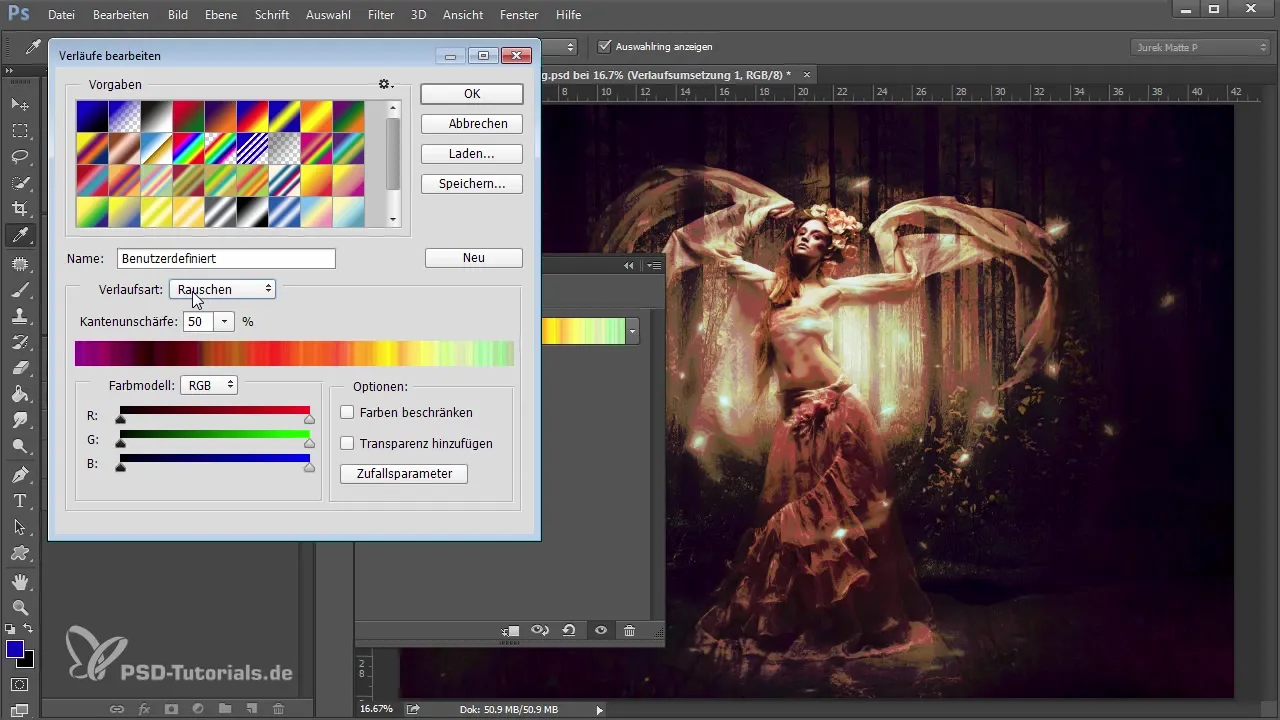Toggle the eye visibility icon in properties panel
Screen dimensions: 1280x720
(601, 631)
